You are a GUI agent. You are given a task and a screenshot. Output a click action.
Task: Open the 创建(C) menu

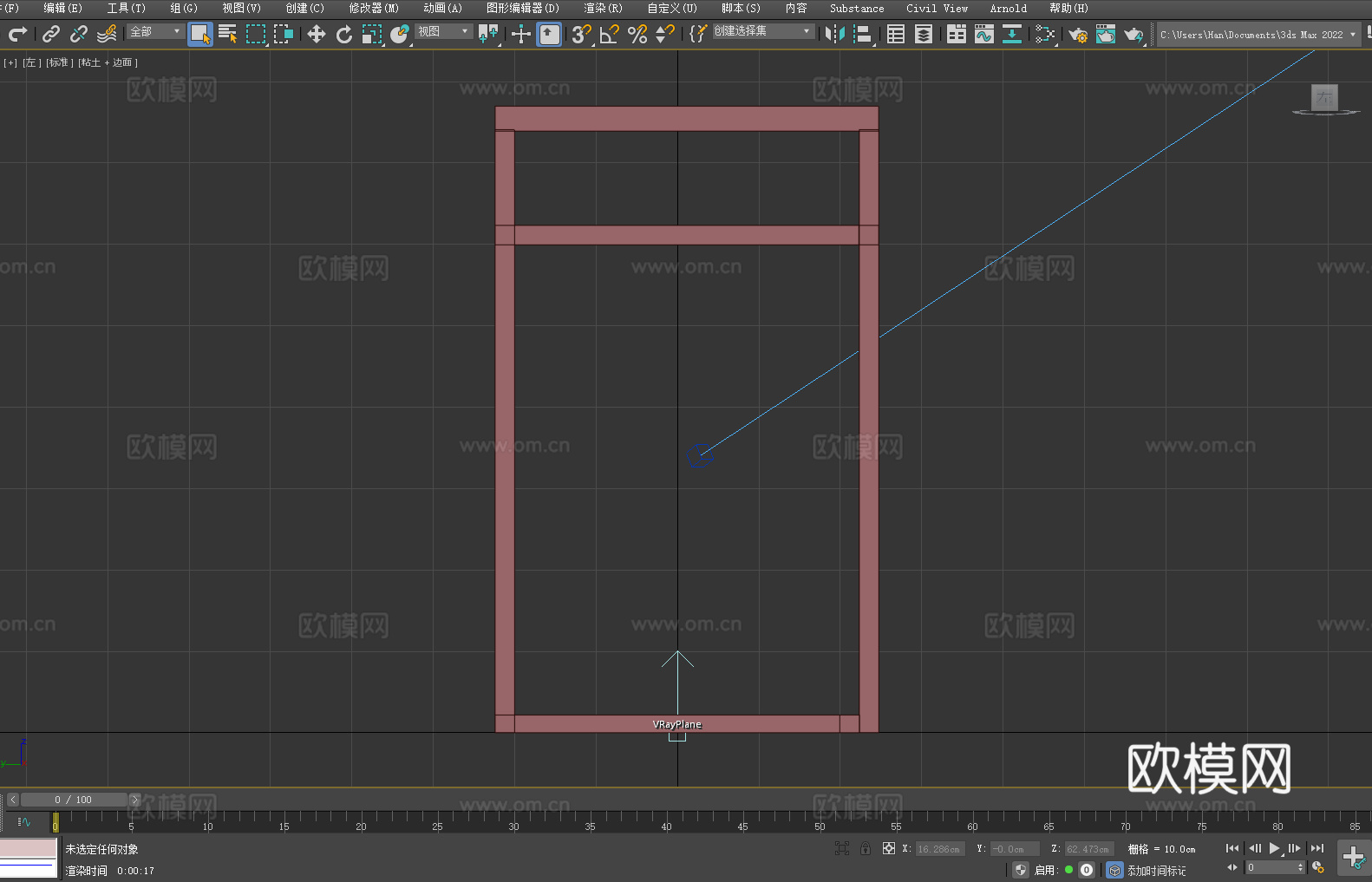(x=304, y=8)
